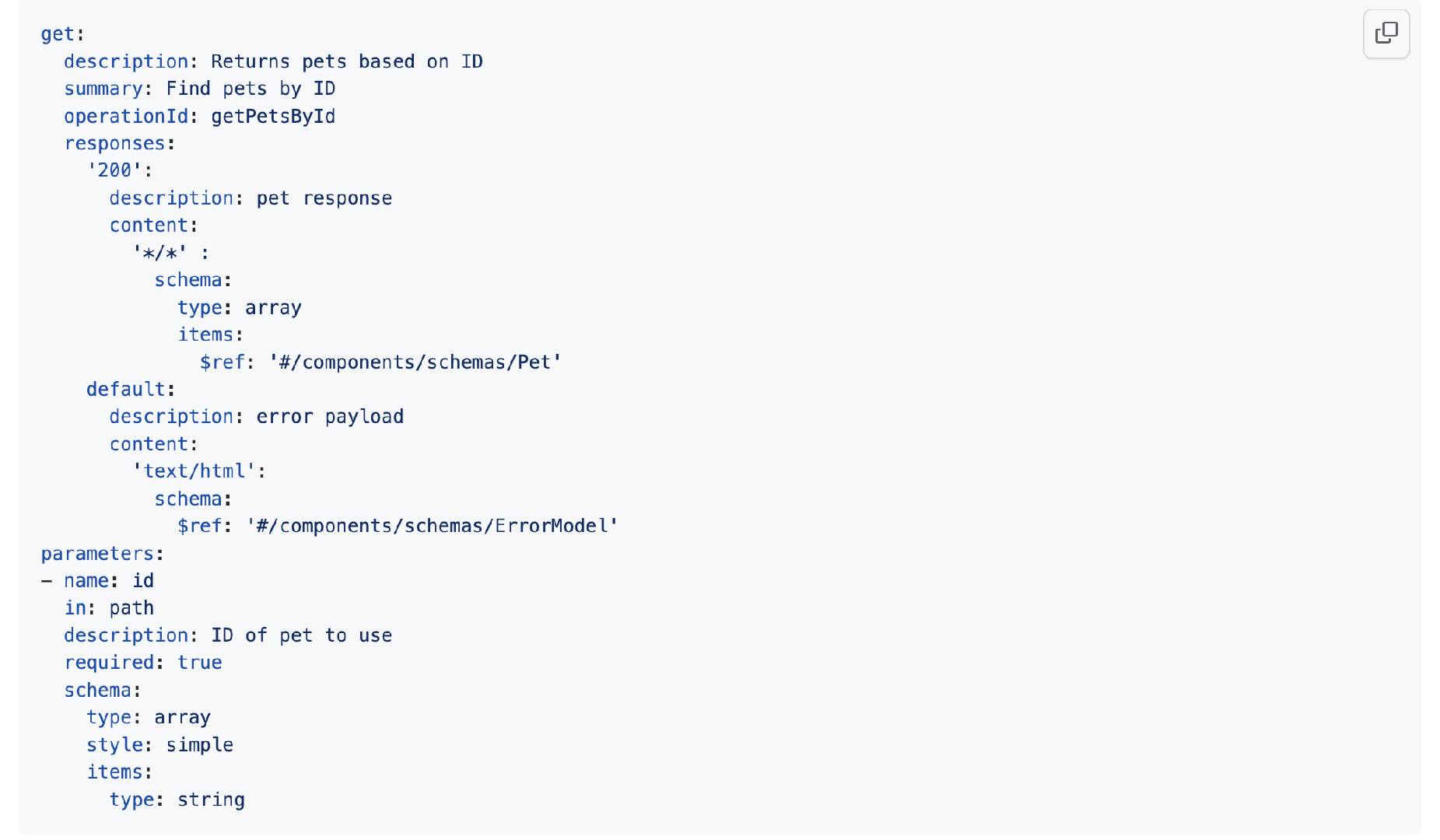
Task: Click the copy code icon button
Action: [x=1386, y=33]
